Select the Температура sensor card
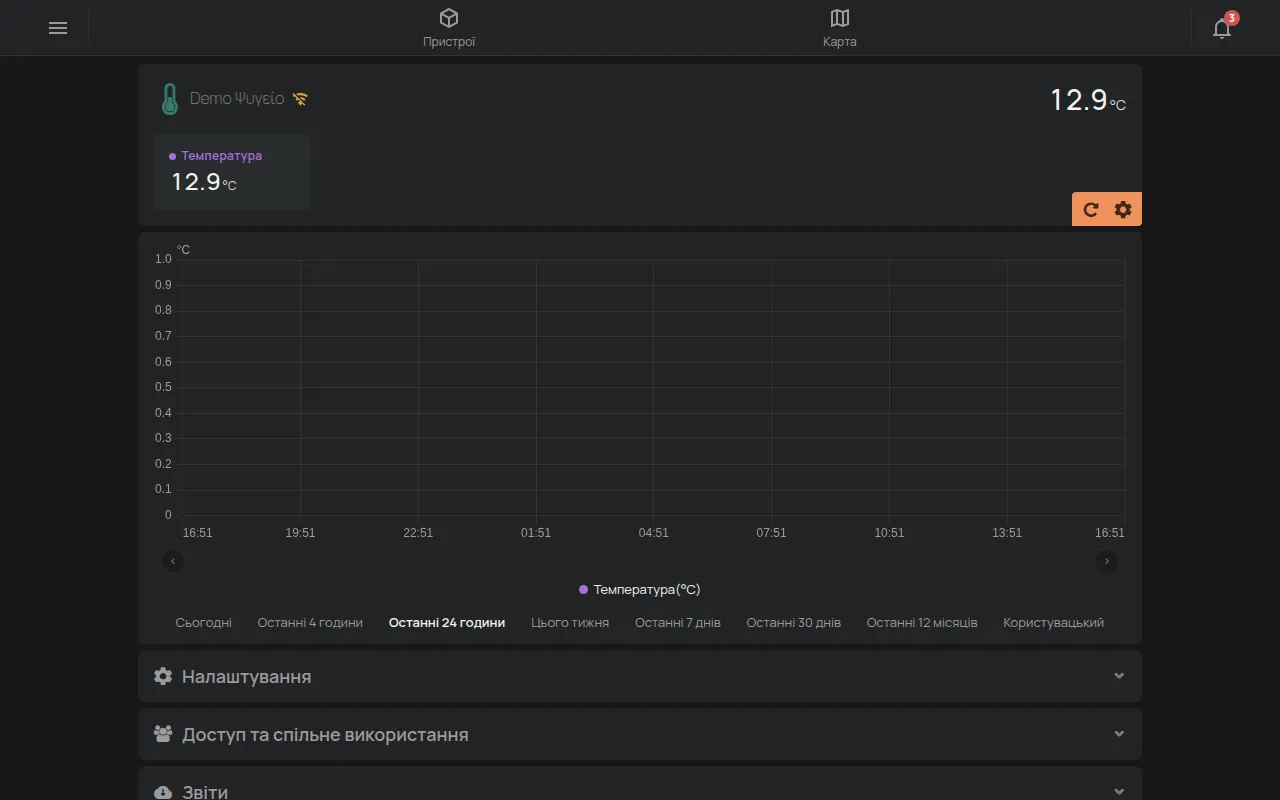Viewport: 1280px width, 800px height. pyautogui.click(x=232, y=172)
